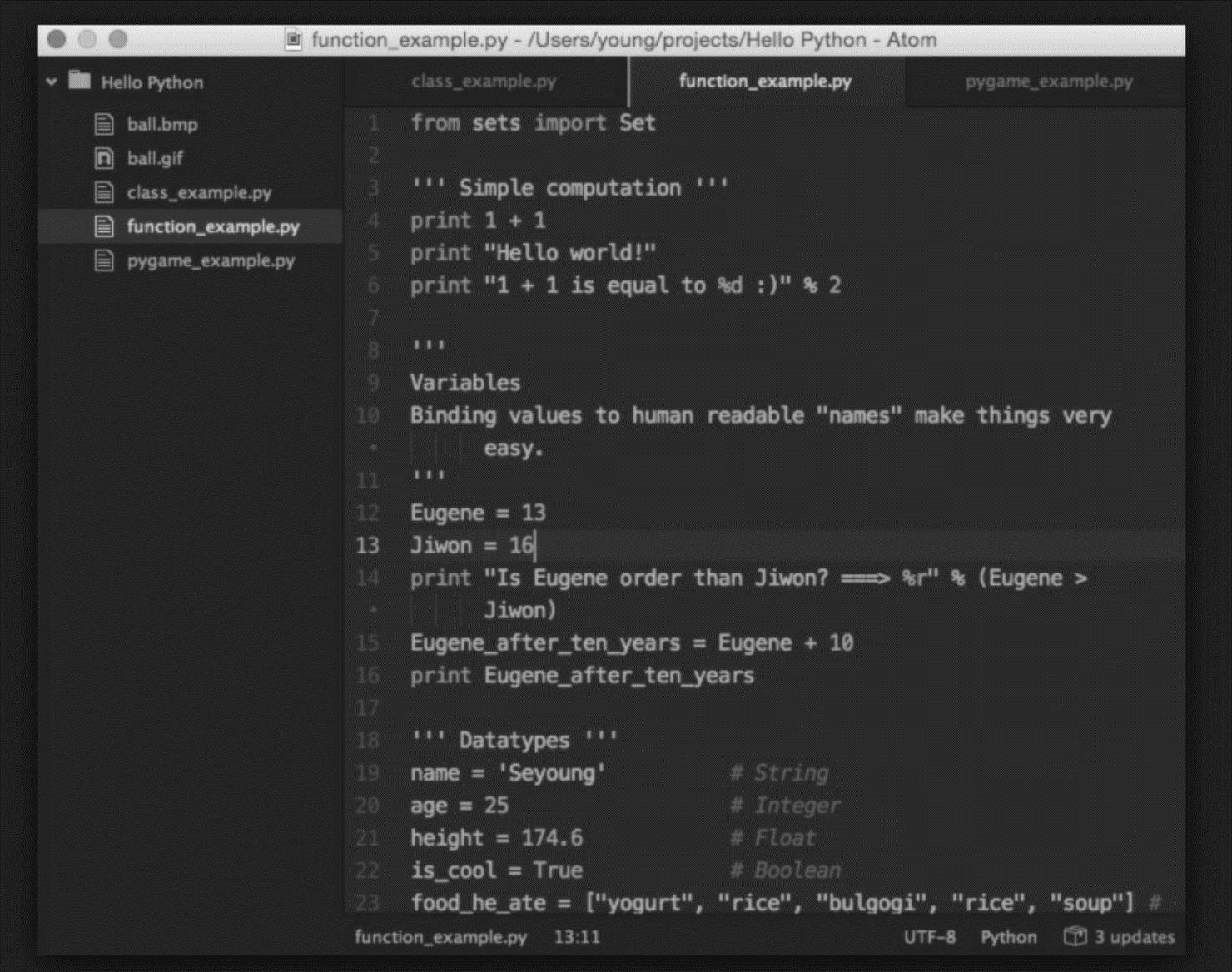Viewport: 1232px width, 972px height.
Task: Click the line 'height = 174.6'
Action: pos(496,838)
